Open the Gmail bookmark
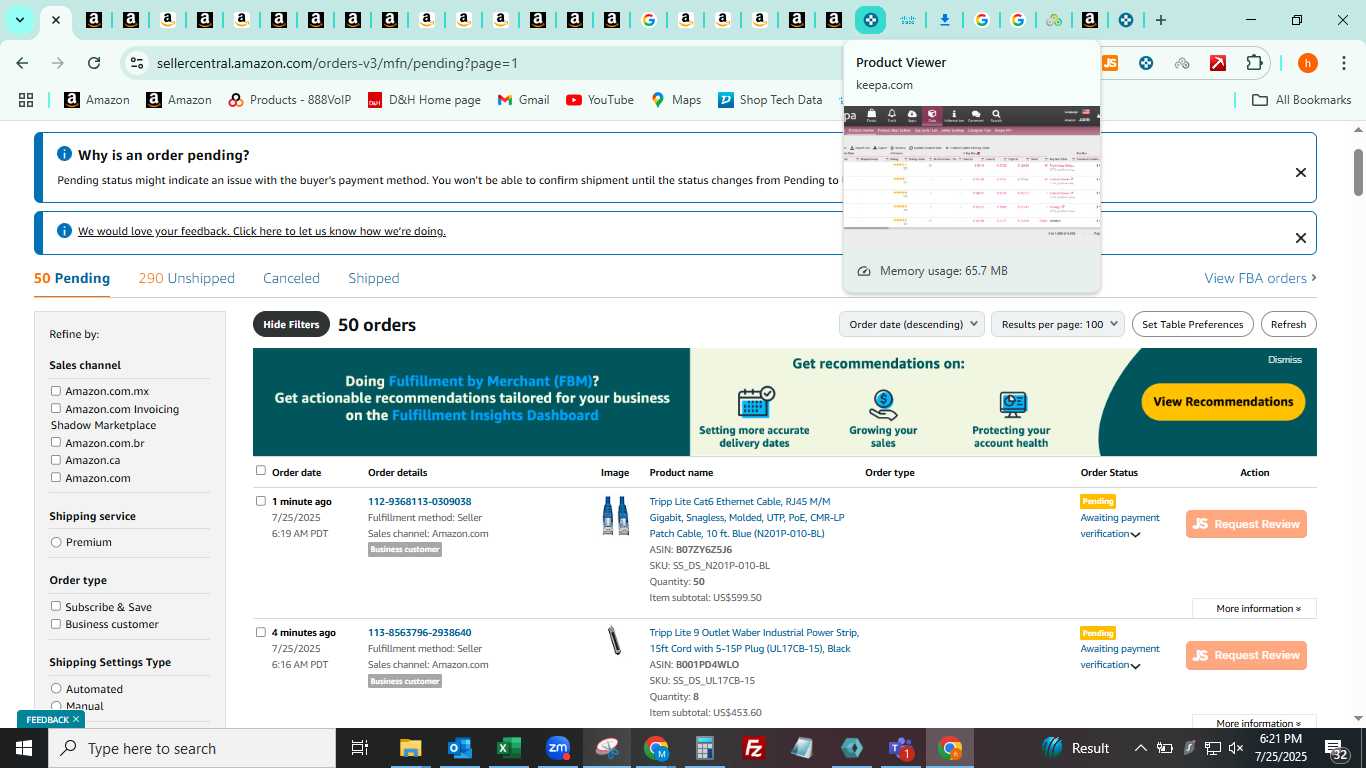The height and width of the screenshot is (768, 1366). (523, 100)
